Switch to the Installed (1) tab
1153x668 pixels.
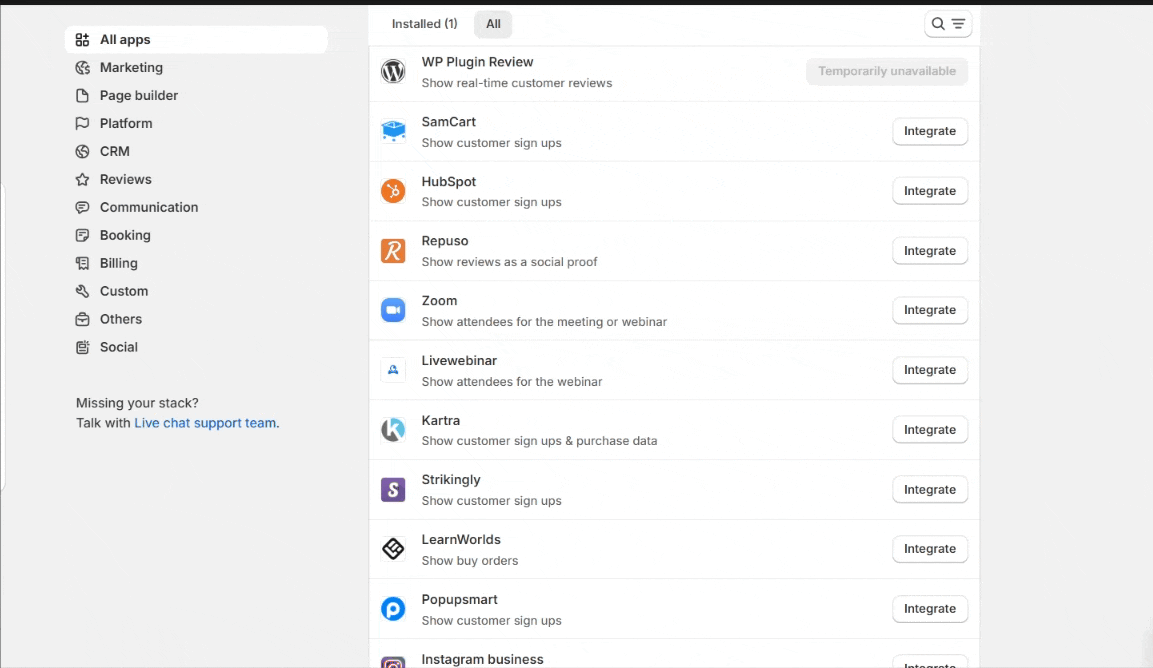(x=424, y=24)
